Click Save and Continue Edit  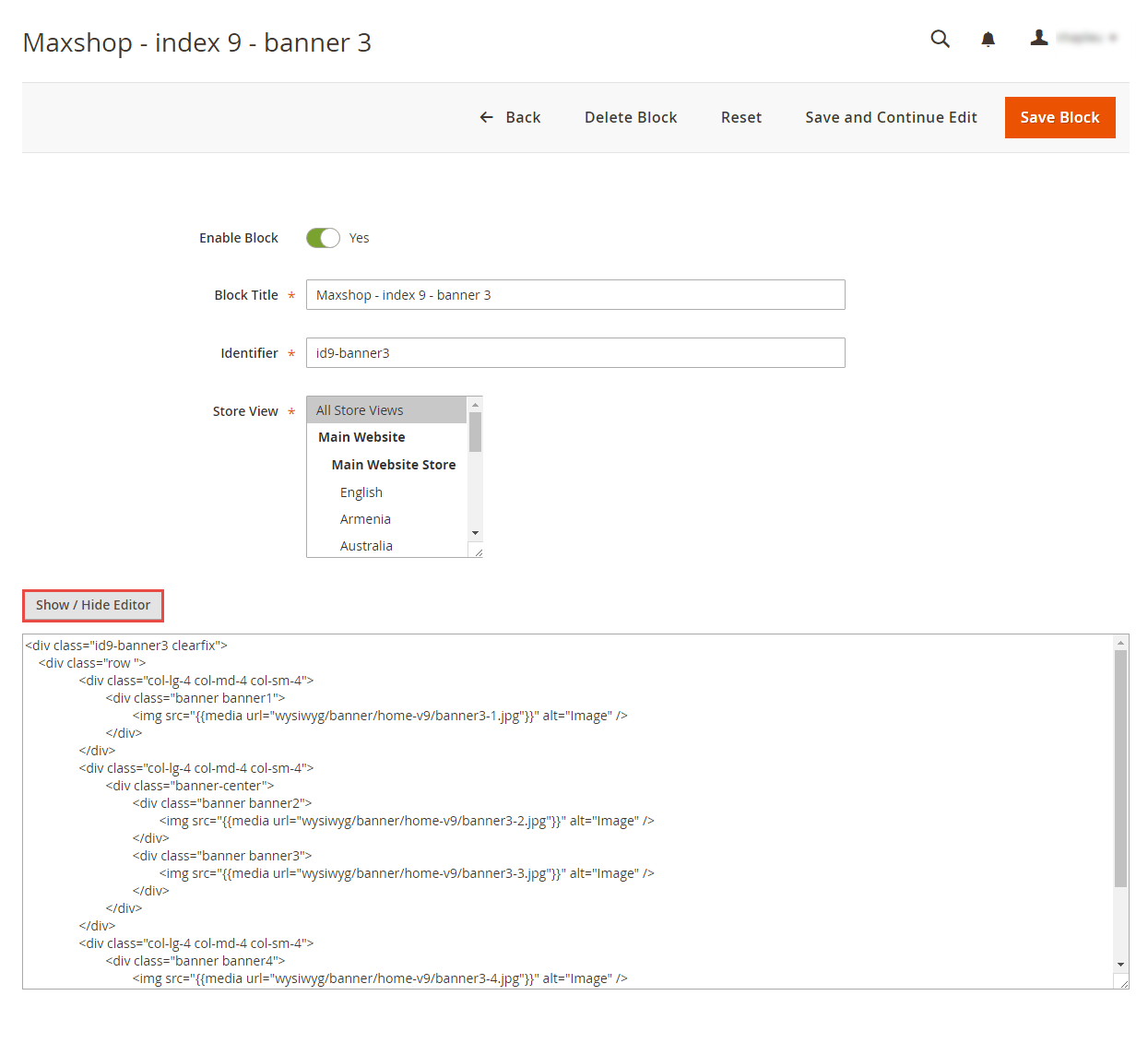[x=891, y=117]
